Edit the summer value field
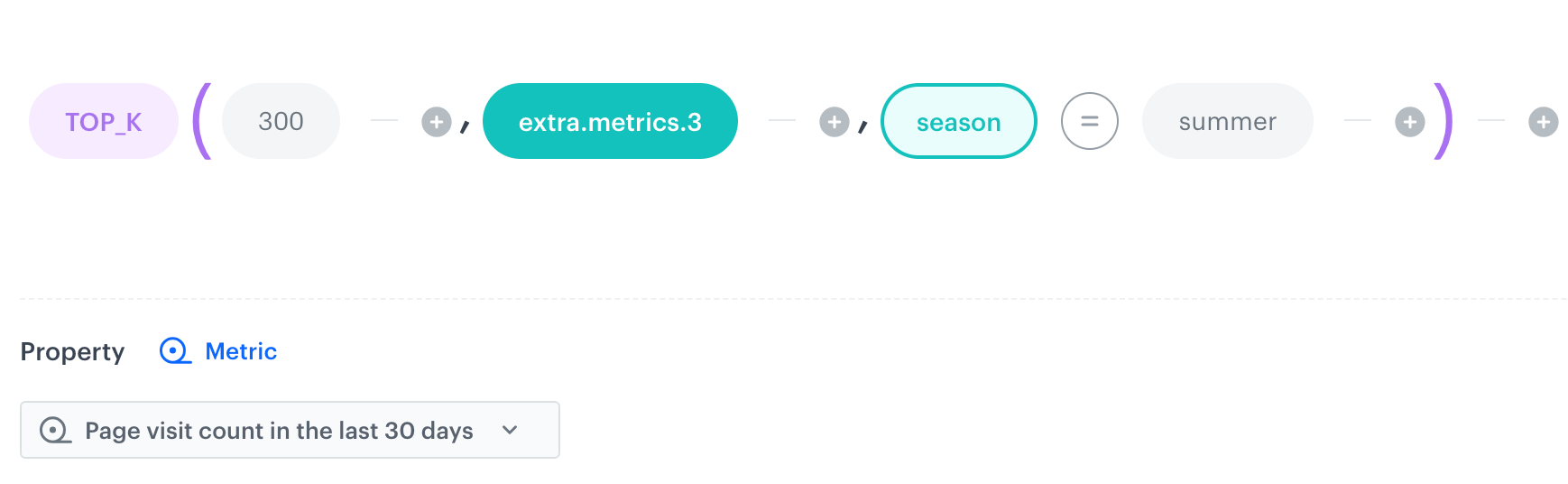Screen dimensions: 1568x484 (x=1227, y=122)
